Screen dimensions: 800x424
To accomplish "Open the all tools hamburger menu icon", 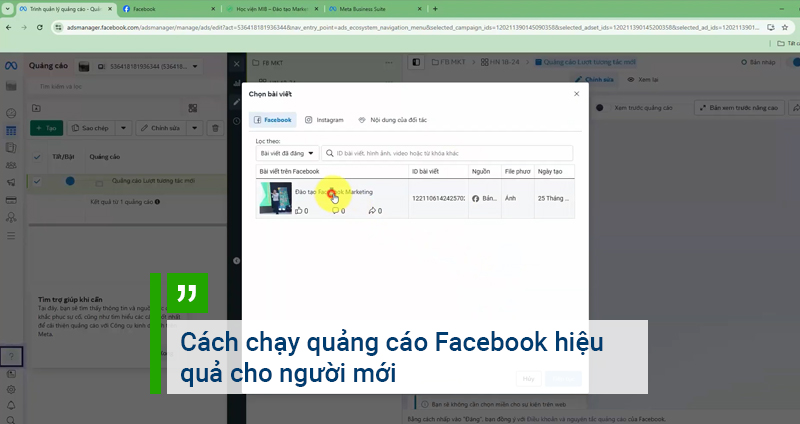I will (x=11, y=236).
